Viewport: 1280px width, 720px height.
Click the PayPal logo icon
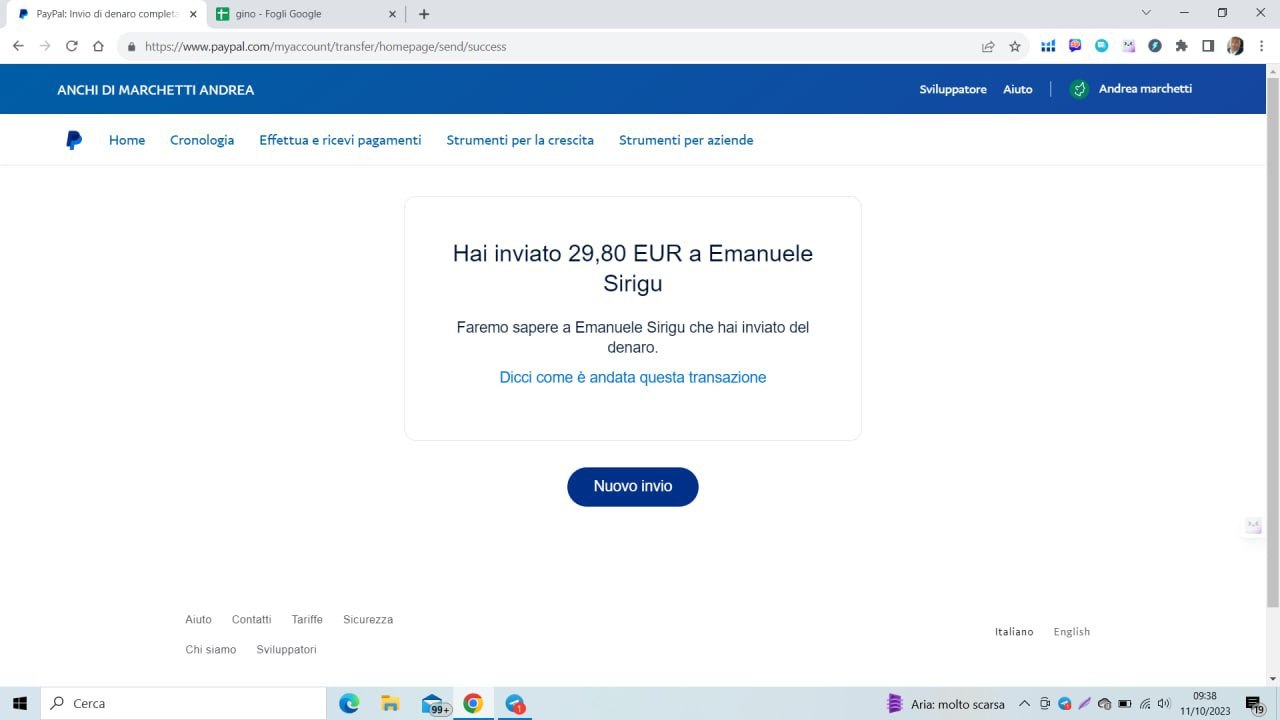pyautogui.click(x=74, y=140)
